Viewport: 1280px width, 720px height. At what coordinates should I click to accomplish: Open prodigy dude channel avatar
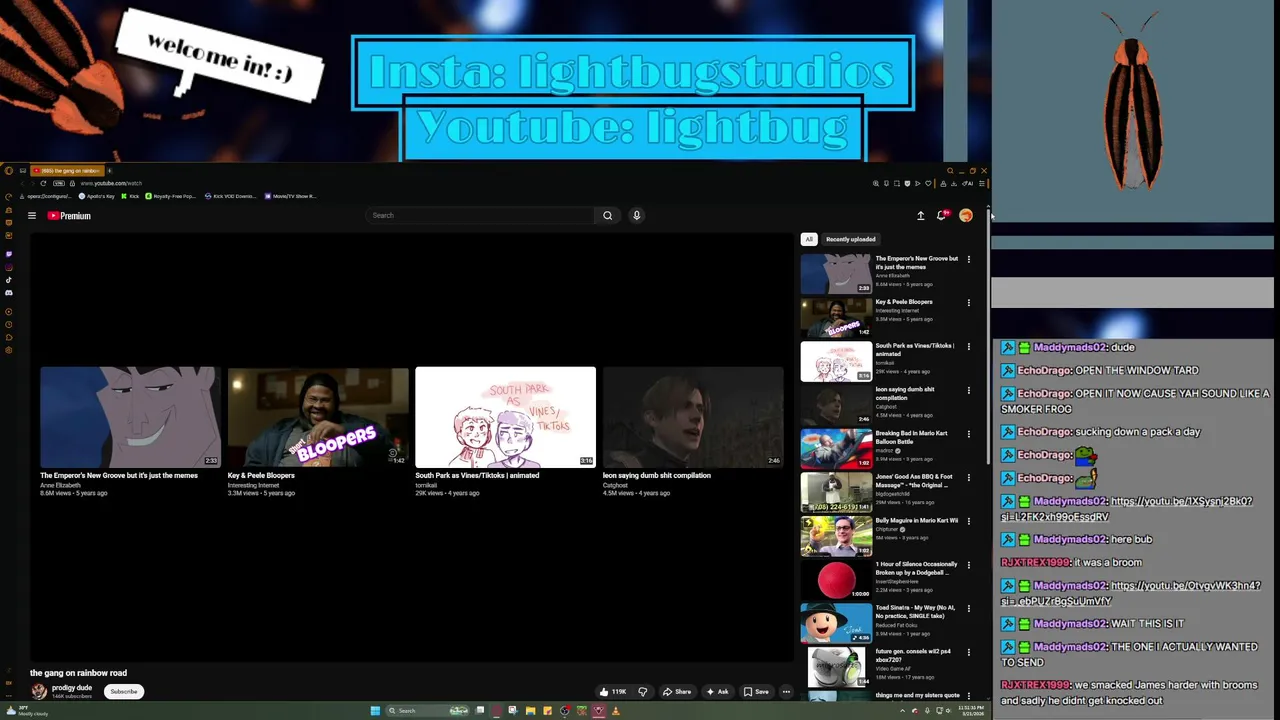click(39, 691)
